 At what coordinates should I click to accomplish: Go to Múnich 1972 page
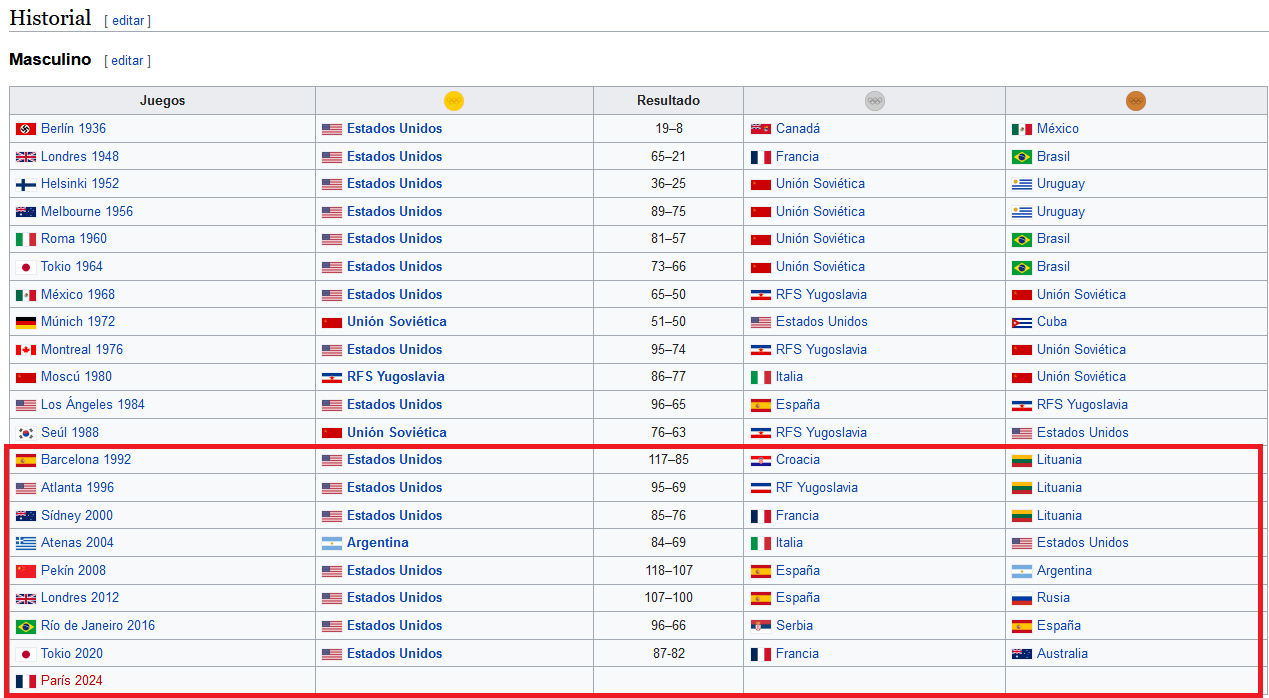tap(78, 322)
